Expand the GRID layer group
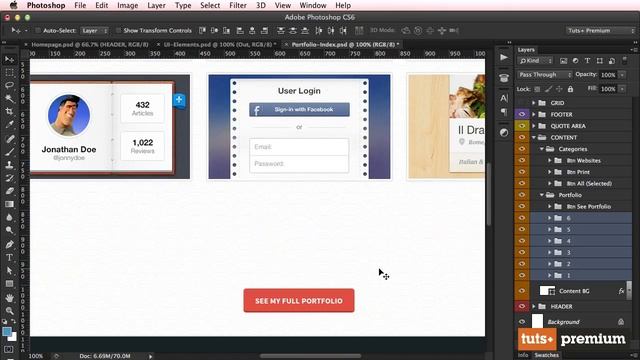This screenshot has width=640, height=360. [533, 103]
